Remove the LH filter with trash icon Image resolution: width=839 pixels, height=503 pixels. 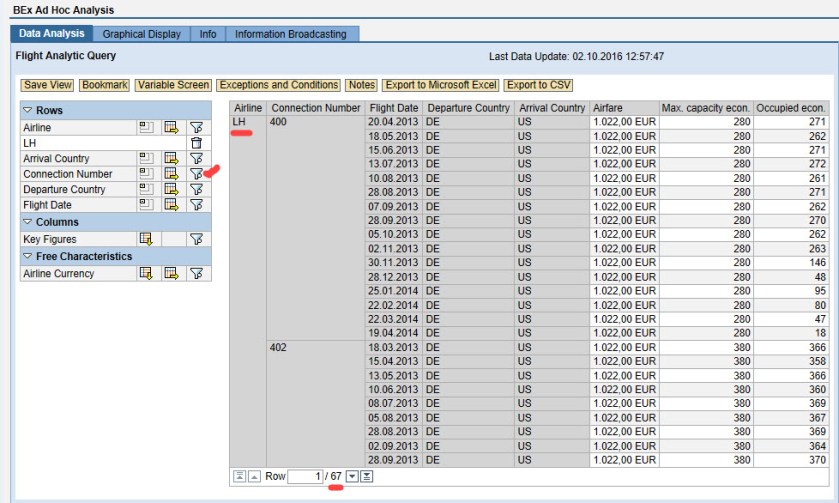(196, 143)
